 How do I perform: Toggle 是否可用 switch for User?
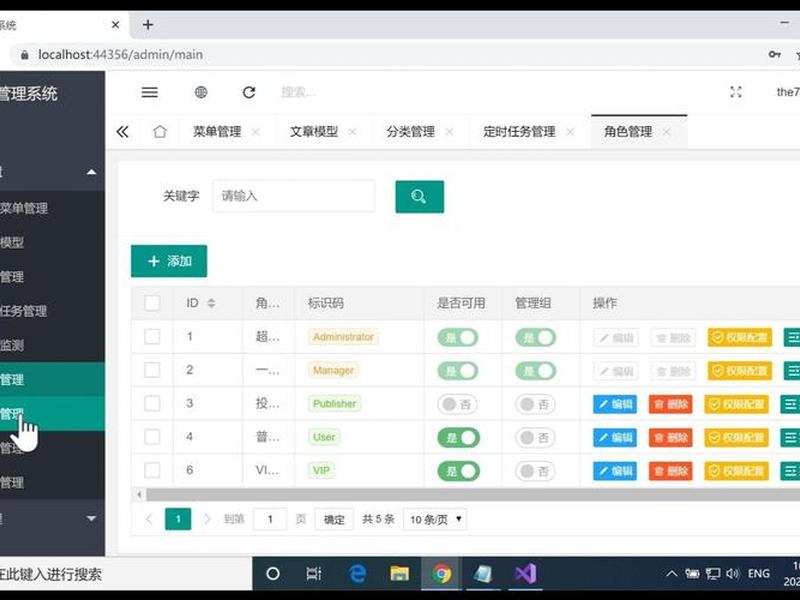point(459,438)
